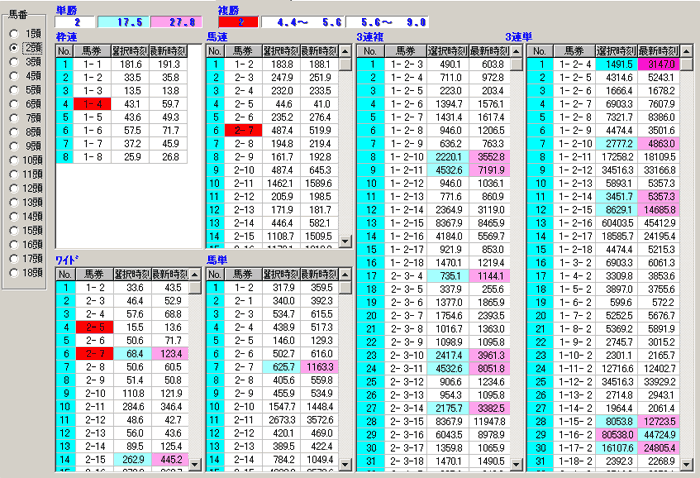Click the 80538.0 cell in 3連単

[617, 435]
